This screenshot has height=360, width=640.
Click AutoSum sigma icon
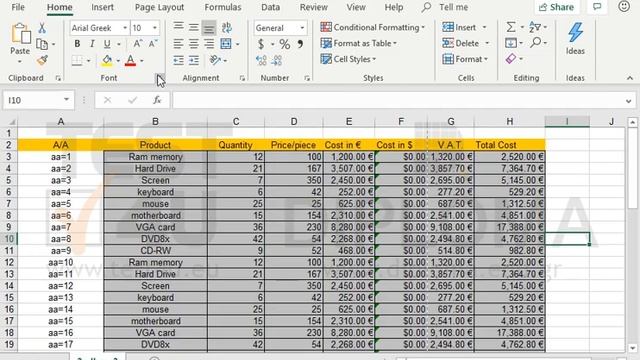(511, 27)
